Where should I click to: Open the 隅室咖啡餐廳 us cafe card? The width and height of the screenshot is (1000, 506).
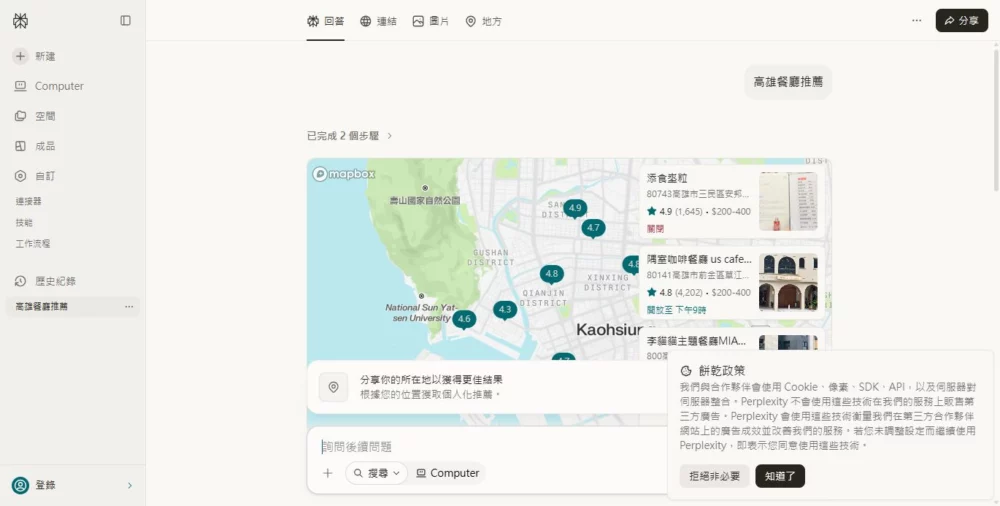(x=732, y=283)
